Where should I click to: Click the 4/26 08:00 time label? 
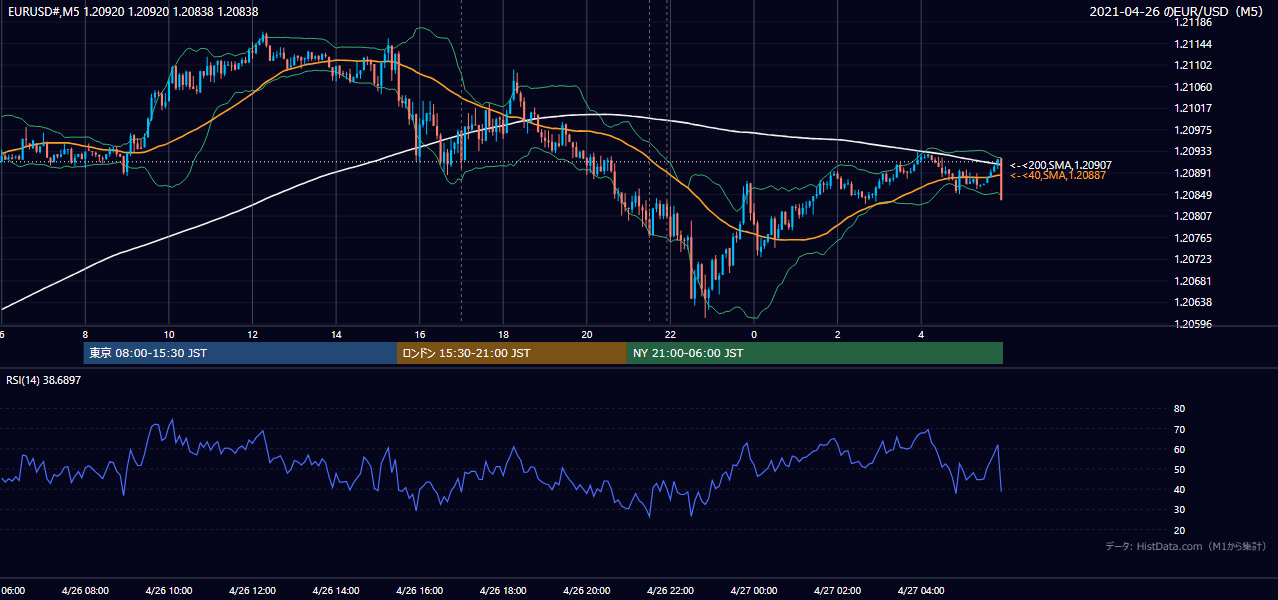(85, 590)
